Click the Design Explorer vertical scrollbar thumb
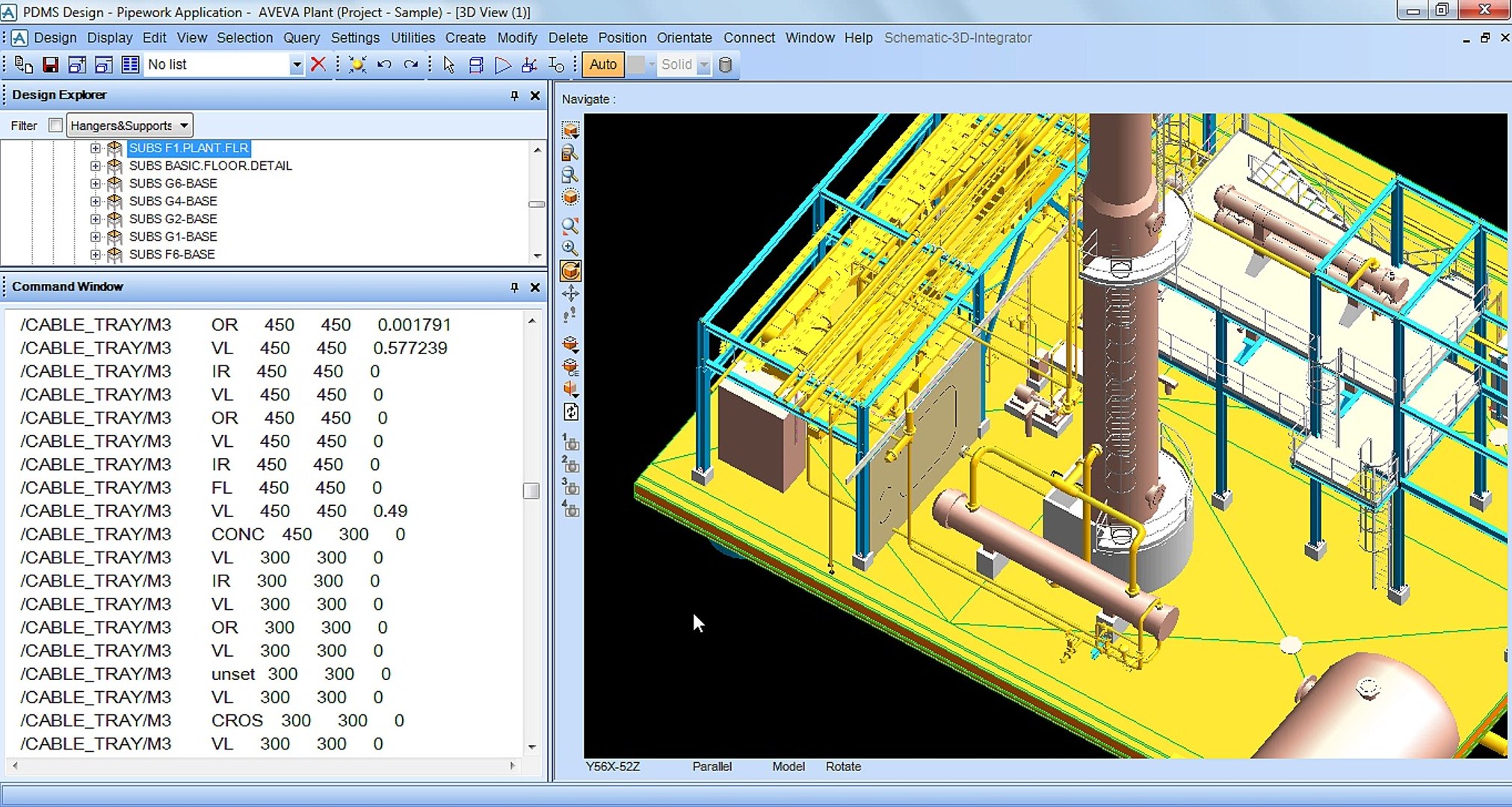Image resolution: width=1512 pixels, height=807 pixels. 537,204
